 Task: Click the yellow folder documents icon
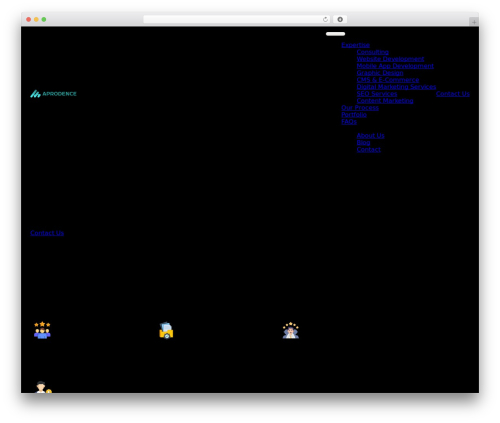point(166,330)
